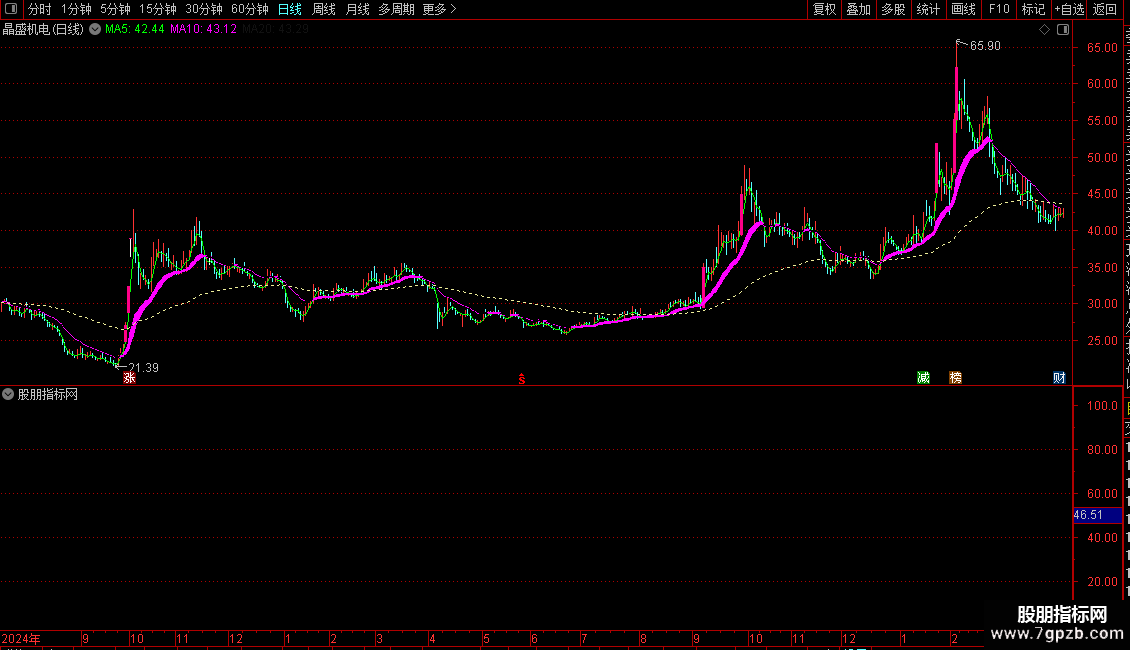Toggle the side panel icon at top-left

click(11, 9)
